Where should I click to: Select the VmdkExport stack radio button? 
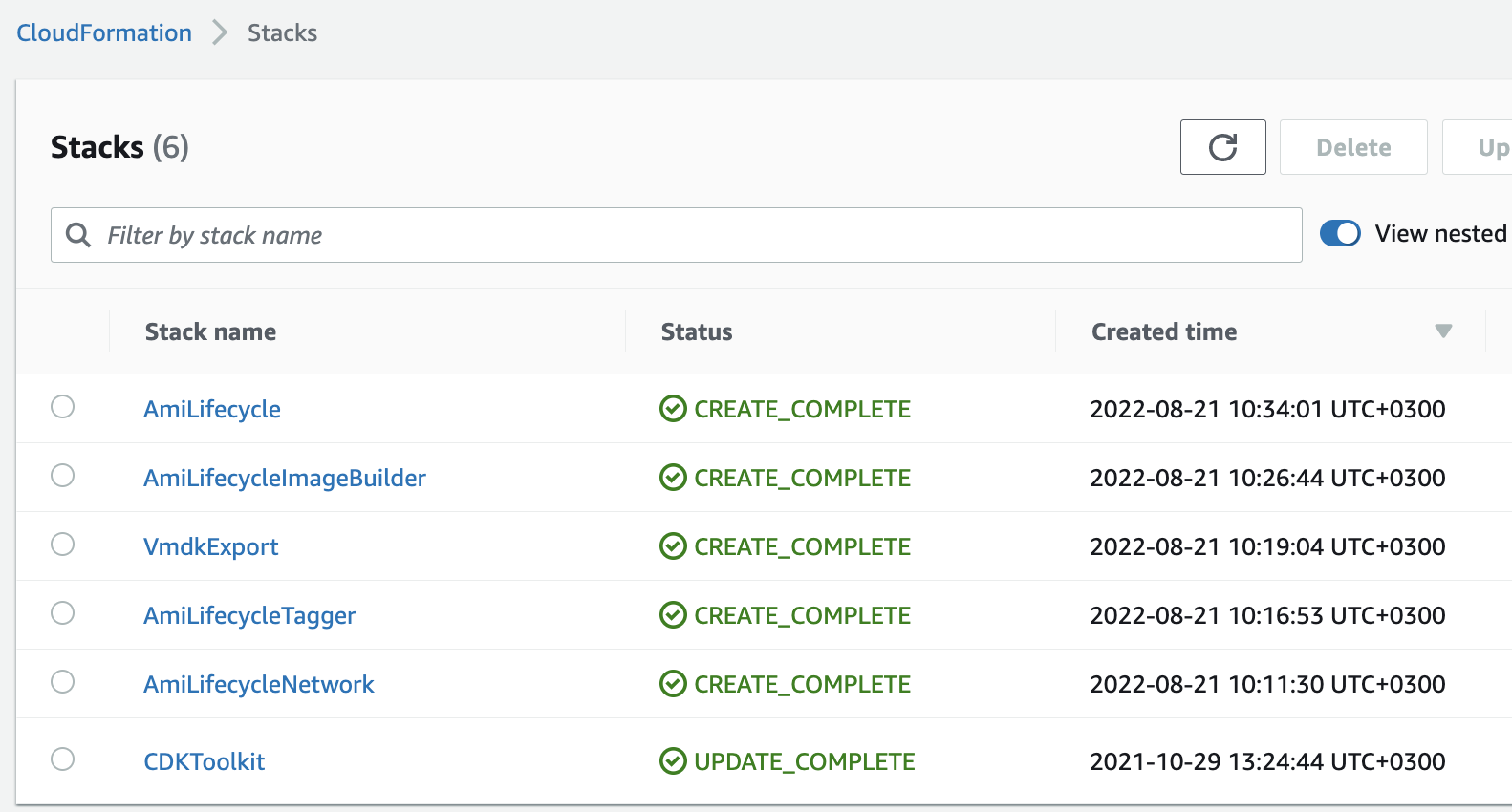coord(63,545)
